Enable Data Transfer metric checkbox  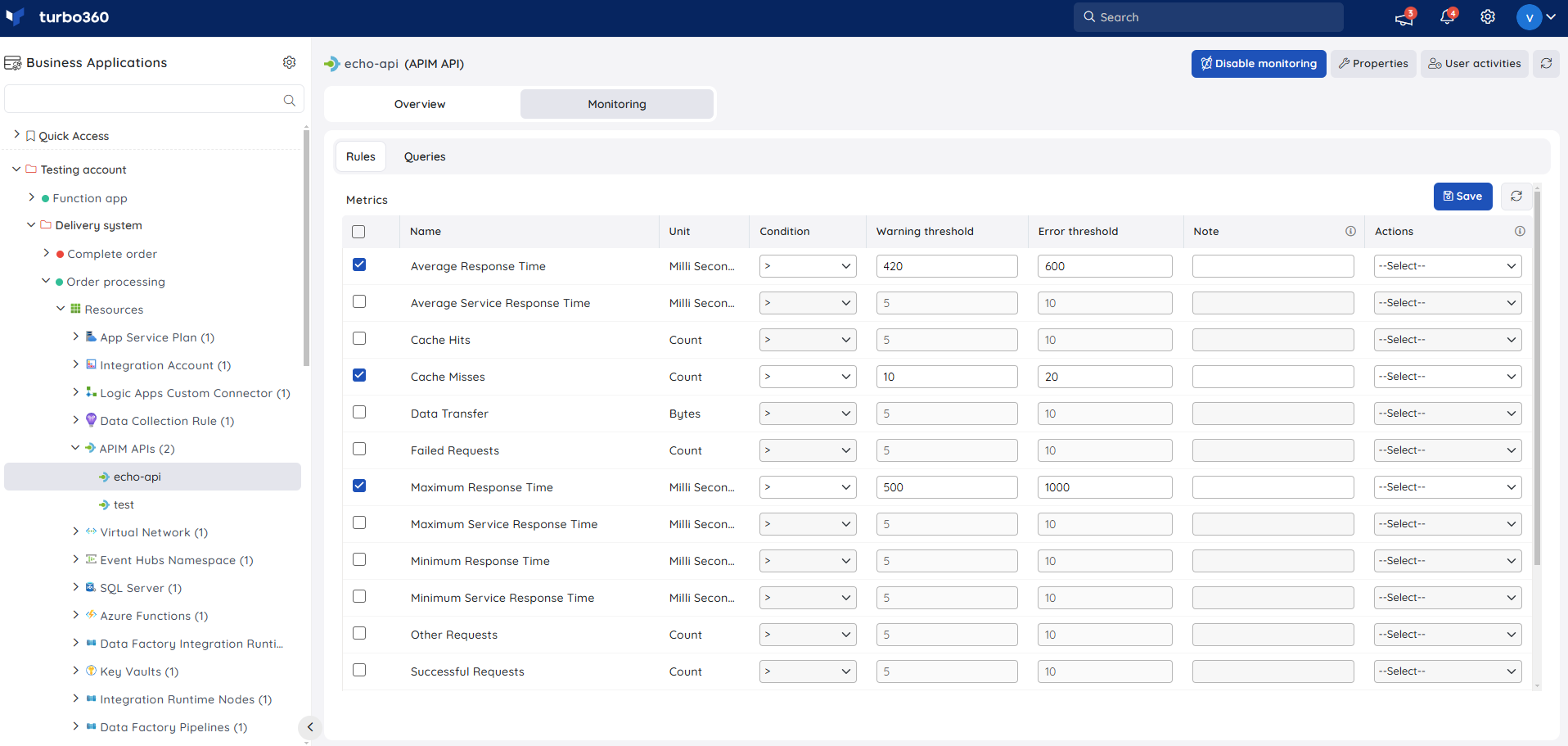pyautogui.click(x=359, y=412)
